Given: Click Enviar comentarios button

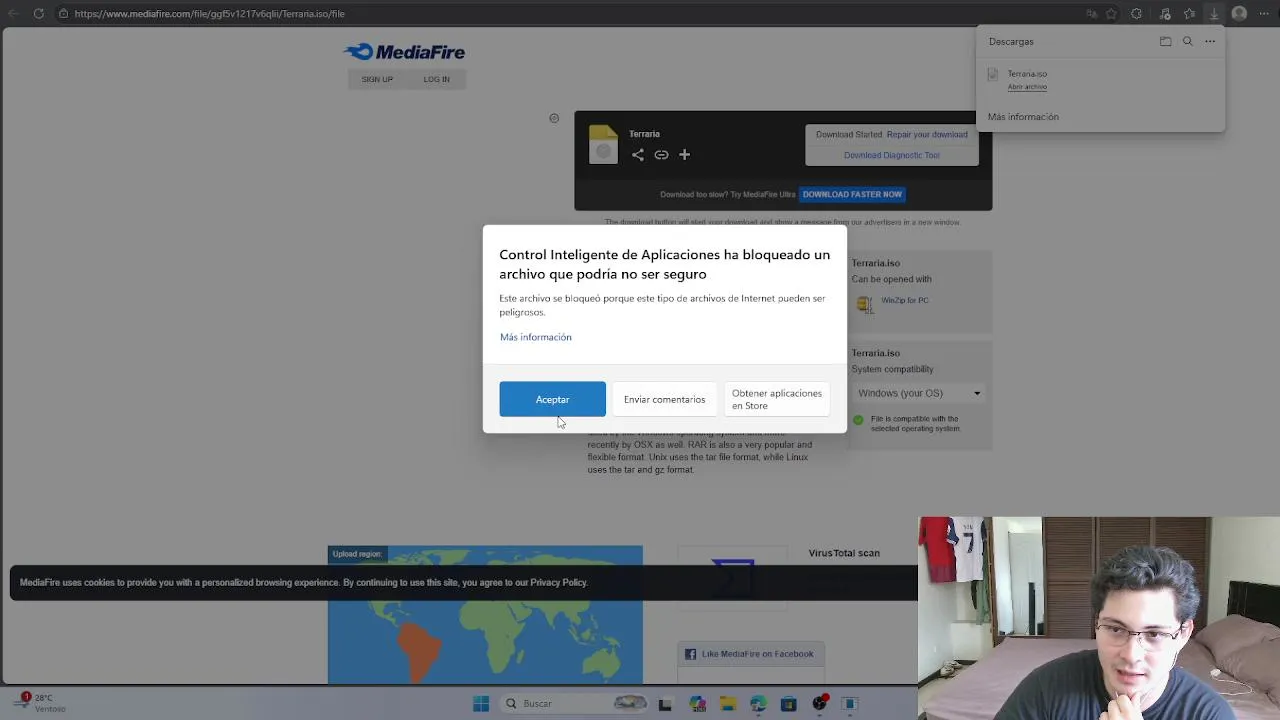Looking at the screenshot, I should [664, 399].
